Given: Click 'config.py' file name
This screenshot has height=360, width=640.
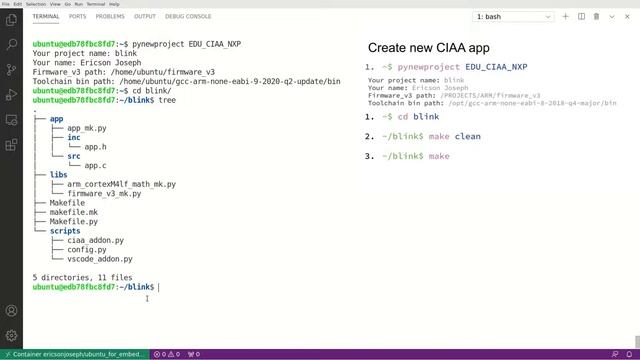Looking at the screenshot, I should click(87, 250).
